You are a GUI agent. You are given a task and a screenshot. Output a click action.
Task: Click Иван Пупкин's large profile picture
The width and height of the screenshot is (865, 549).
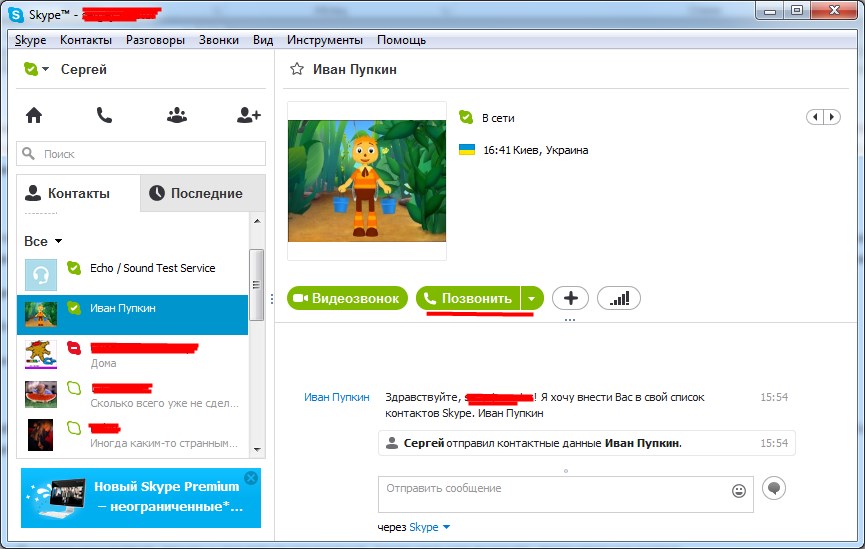pyautogui.click(x=367, y=181)
